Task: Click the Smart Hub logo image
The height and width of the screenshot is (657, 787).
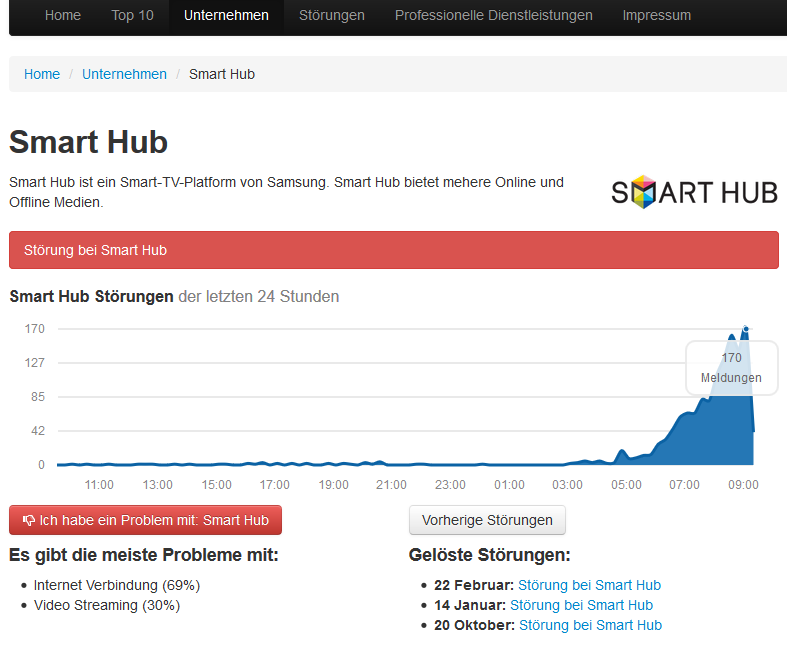Action: coord(695,192)
